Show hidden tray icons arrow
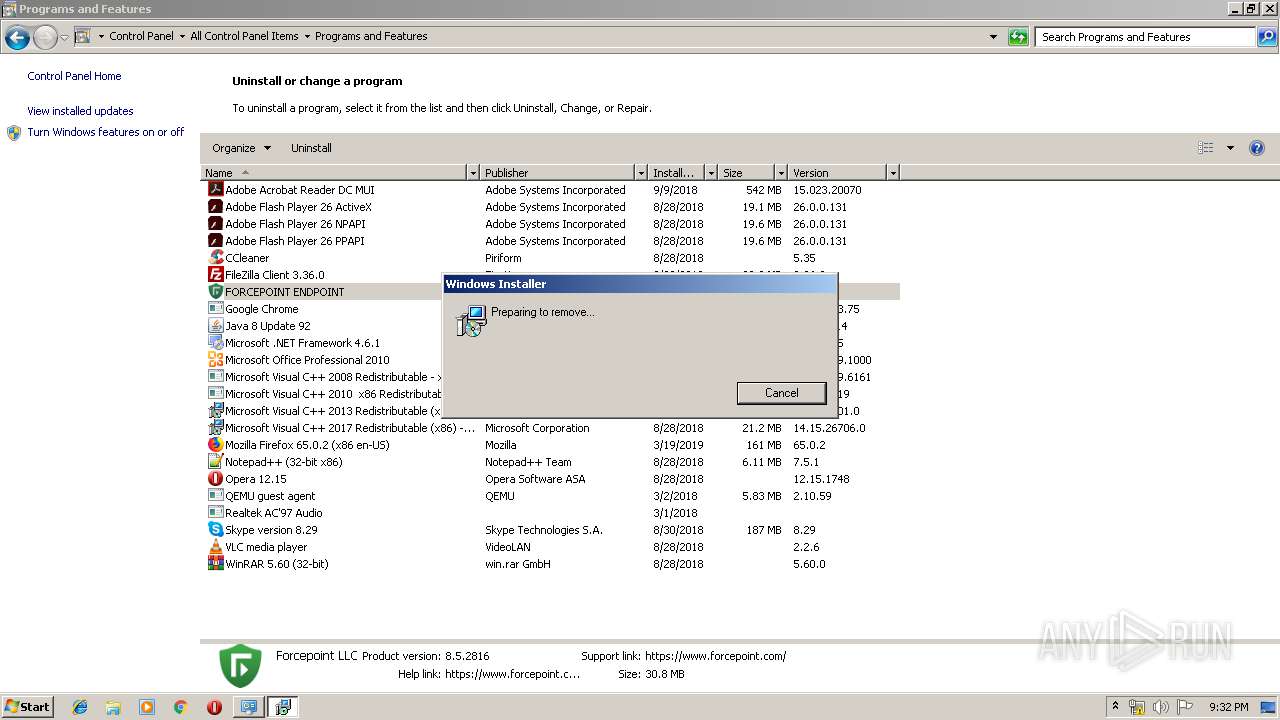 (x=1116, y=707)
